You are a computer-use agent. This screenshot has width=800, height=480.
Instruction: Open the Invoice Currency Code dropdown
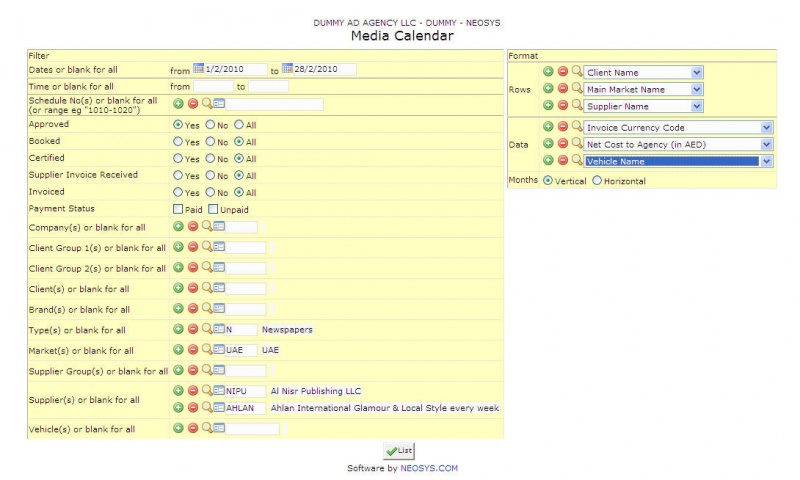pyautogui.click(x=766, y=128)
